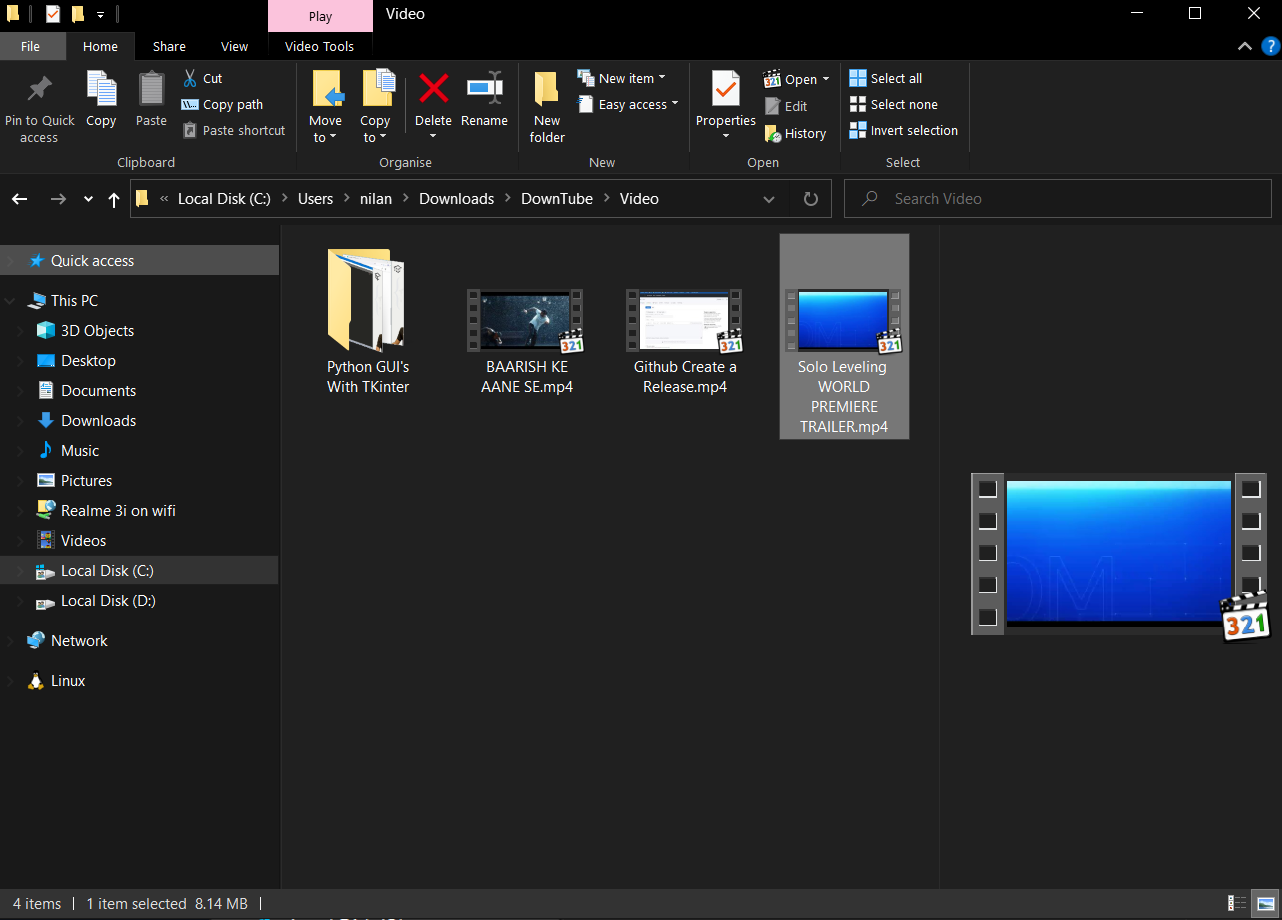Click the Rename tool
The height and width of the screenshot is (920, 1282).
point(484,104)
